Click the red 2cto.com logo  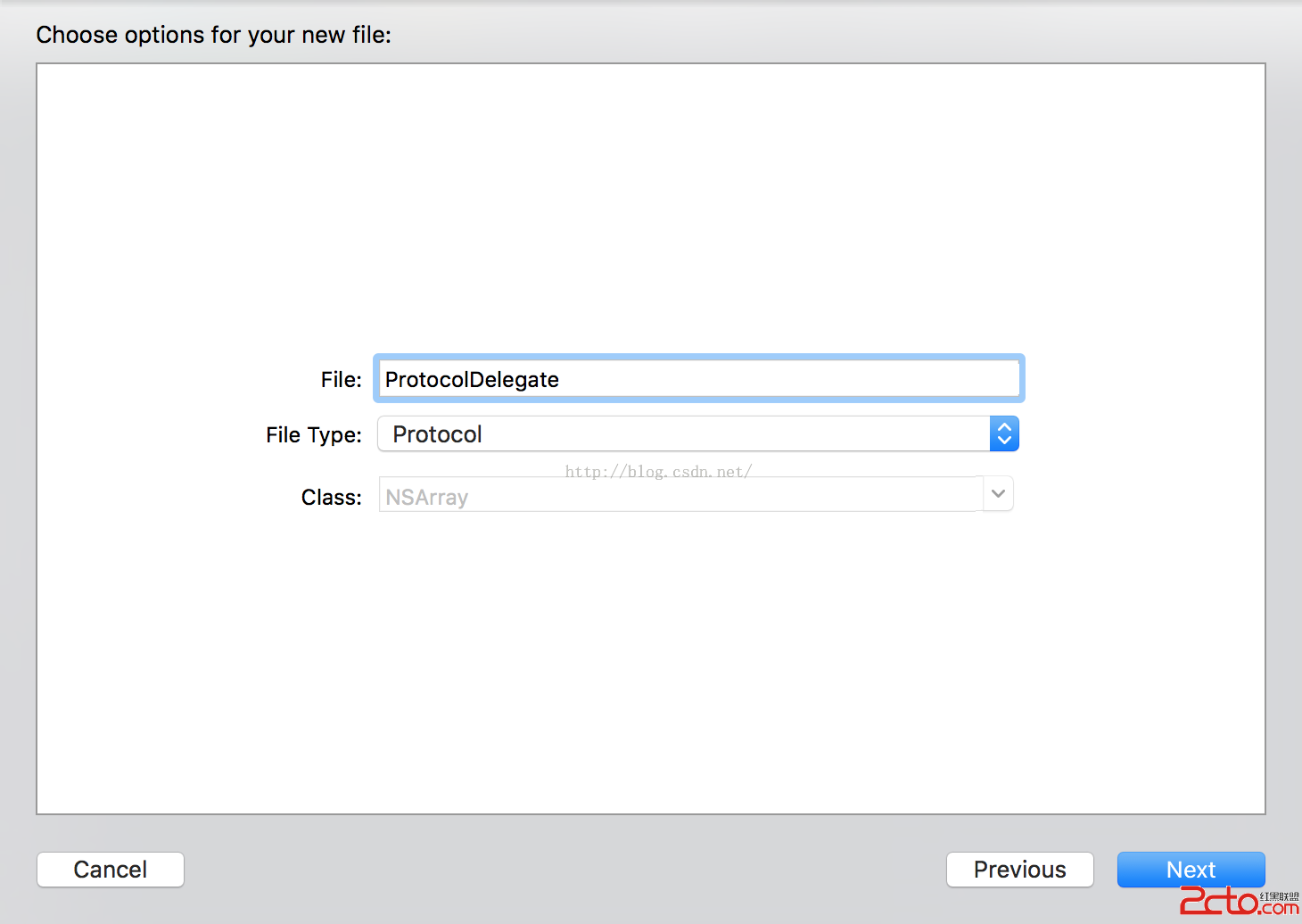pos(1219,901)
